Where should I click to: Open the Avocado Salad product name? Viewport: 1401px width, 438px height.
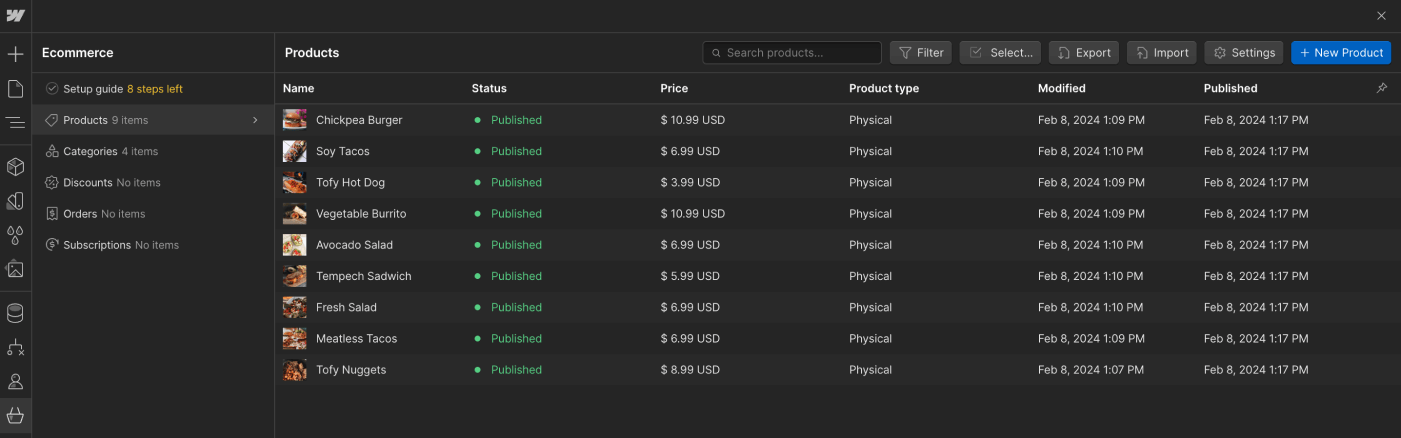(354, 245)
